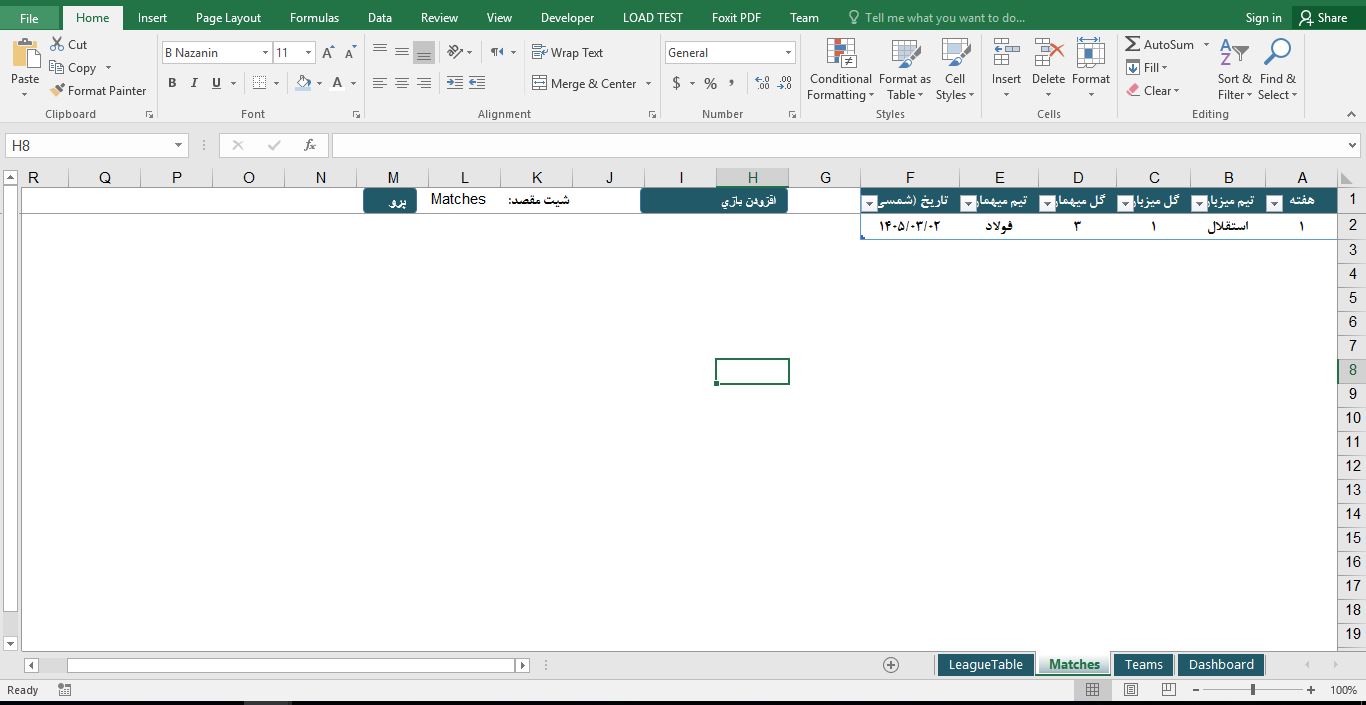Toggle Italic formatting
The width and height of the screenshot is (1366, 705).
194,83
